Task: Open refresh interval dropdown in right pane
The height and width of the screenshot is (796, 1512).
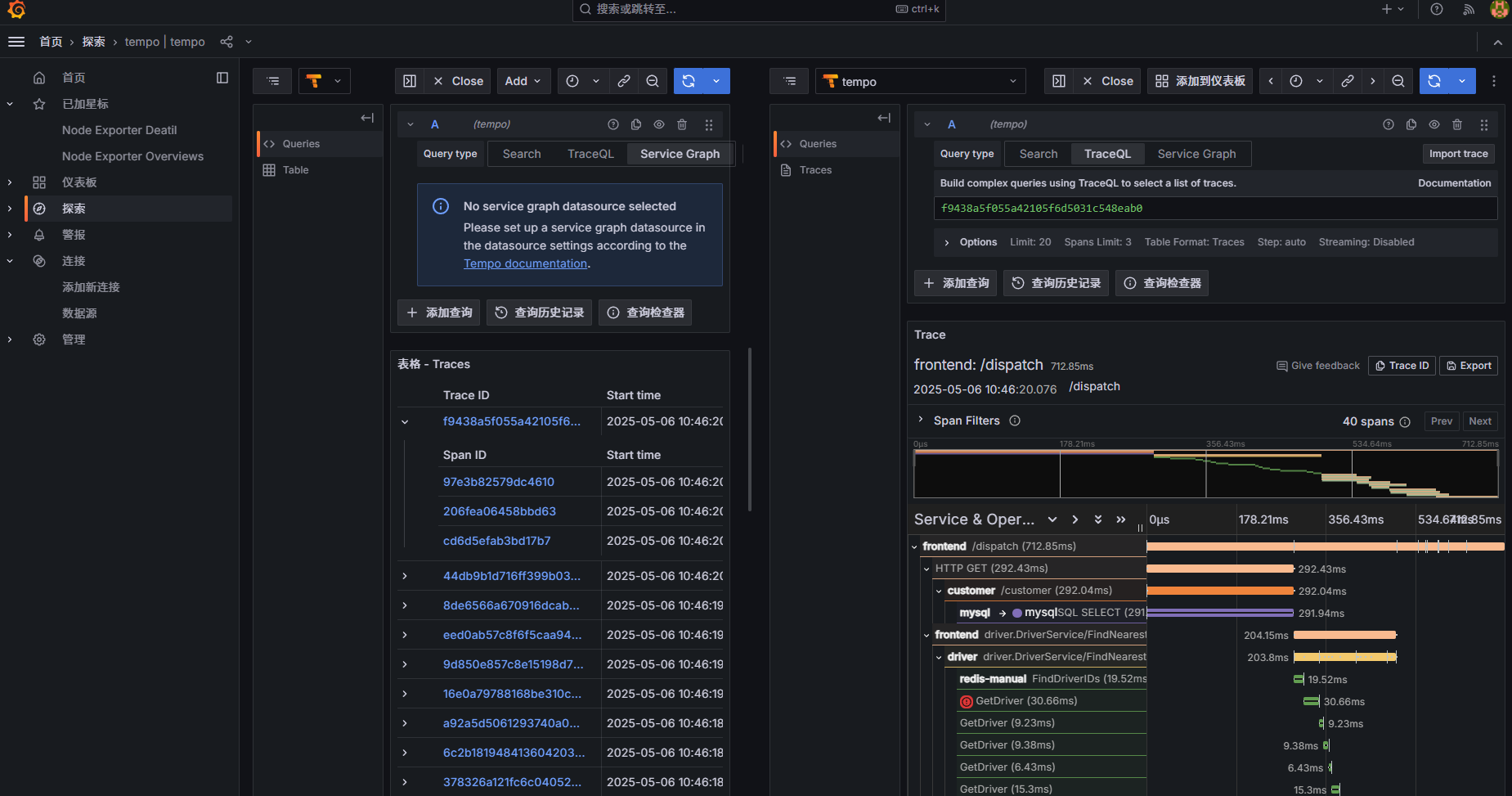Action: pyautogui.click(x=1462, y=81)
